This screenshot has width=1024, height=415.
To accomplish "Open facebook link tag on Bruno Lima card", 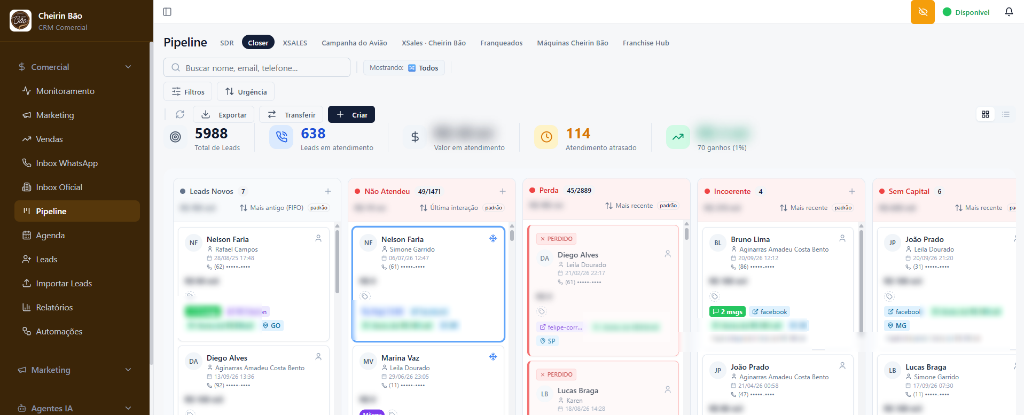I will [769, 312].
